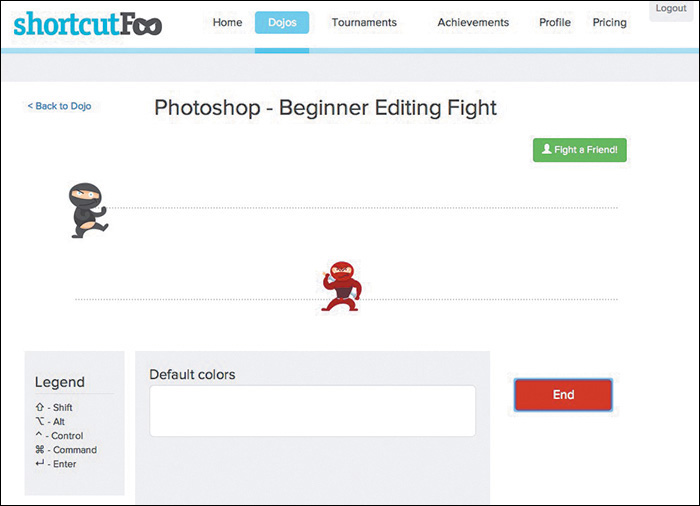Screen dimensions: 700x506
Task: Open the Home page
Action: coord(227,23)
